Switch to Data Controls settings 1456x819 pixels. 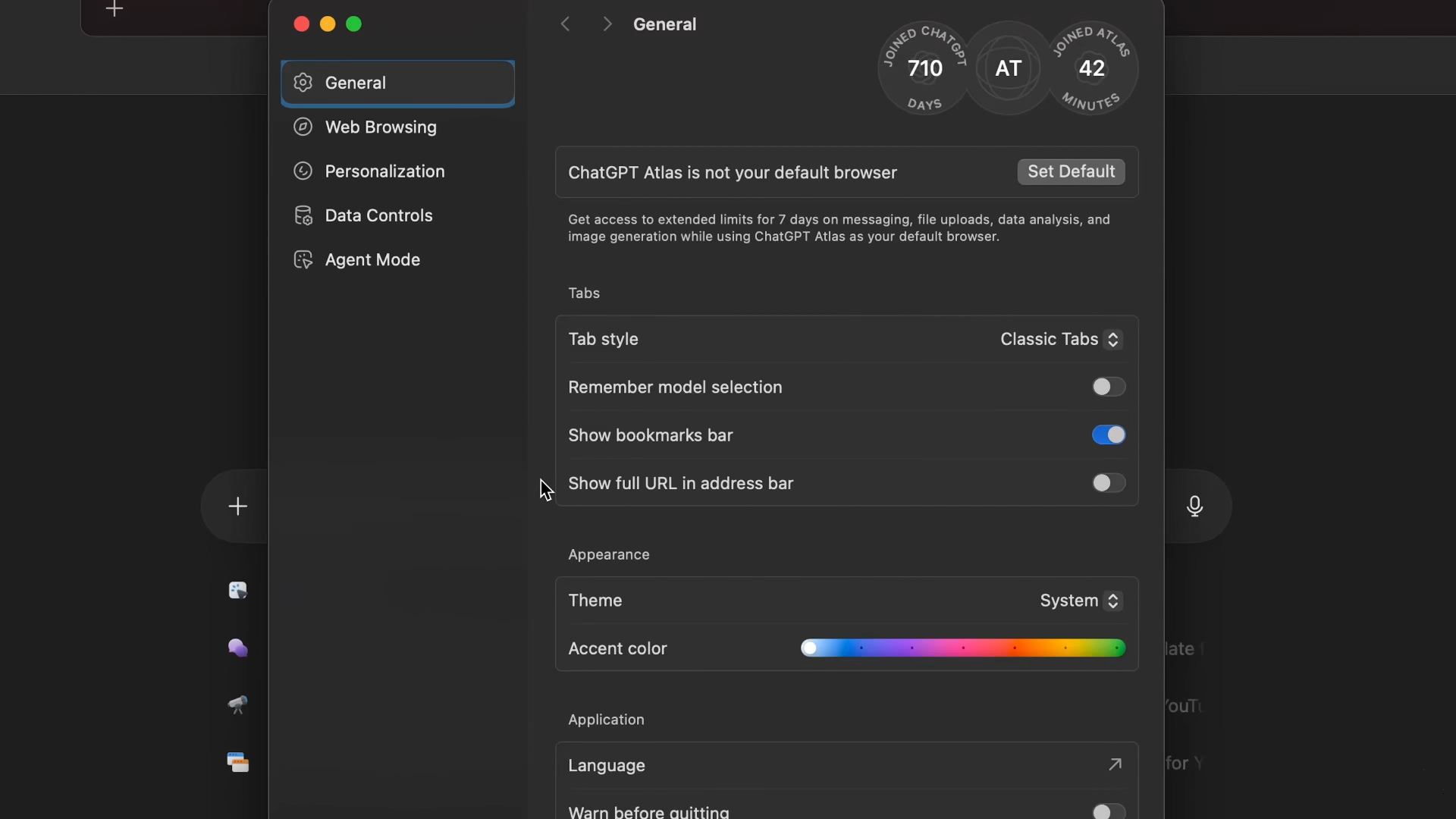coord(378,215)
